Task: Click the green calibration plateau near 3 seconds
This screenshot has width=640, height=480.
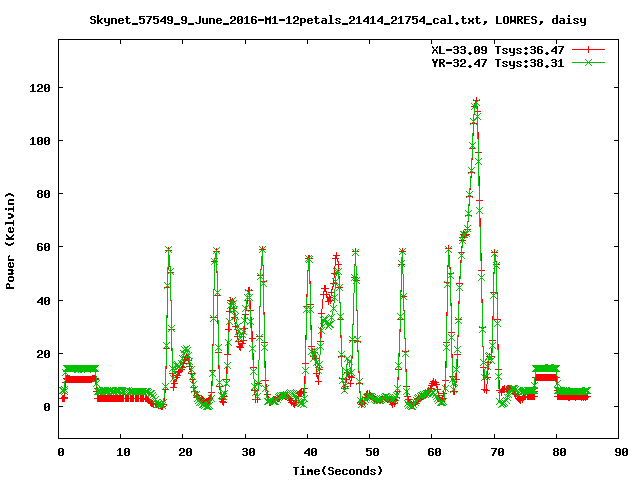Action: (80, 369)
